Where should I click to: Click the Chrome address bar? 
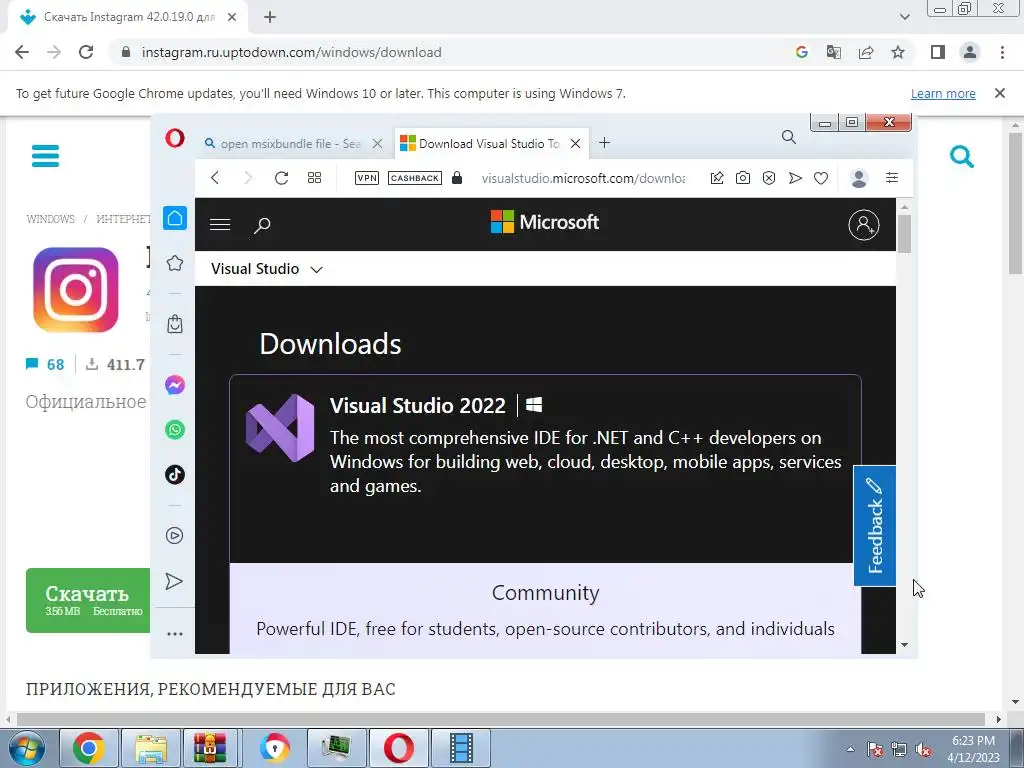click(x=451, y=52)
